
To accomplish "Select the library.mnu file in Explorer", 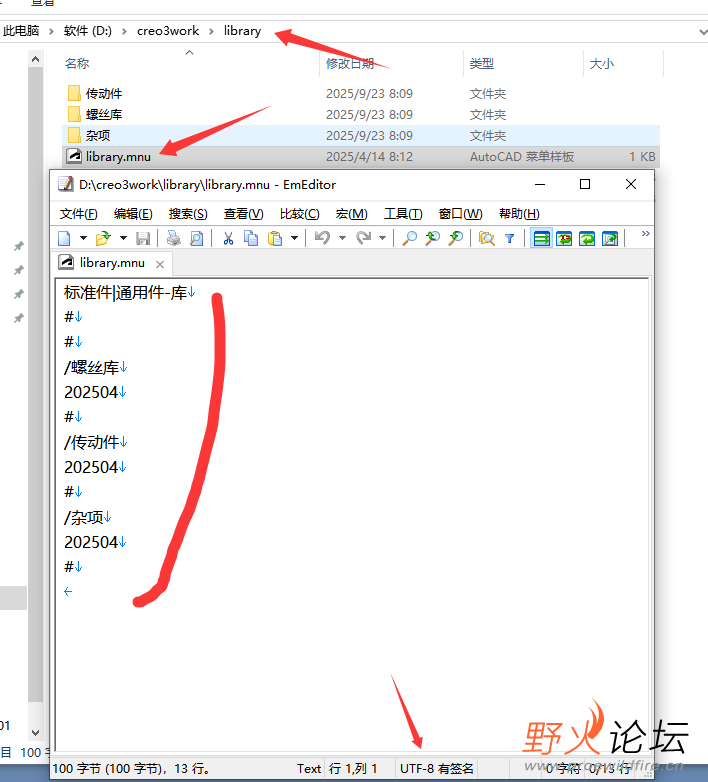I will coord(361,156).
